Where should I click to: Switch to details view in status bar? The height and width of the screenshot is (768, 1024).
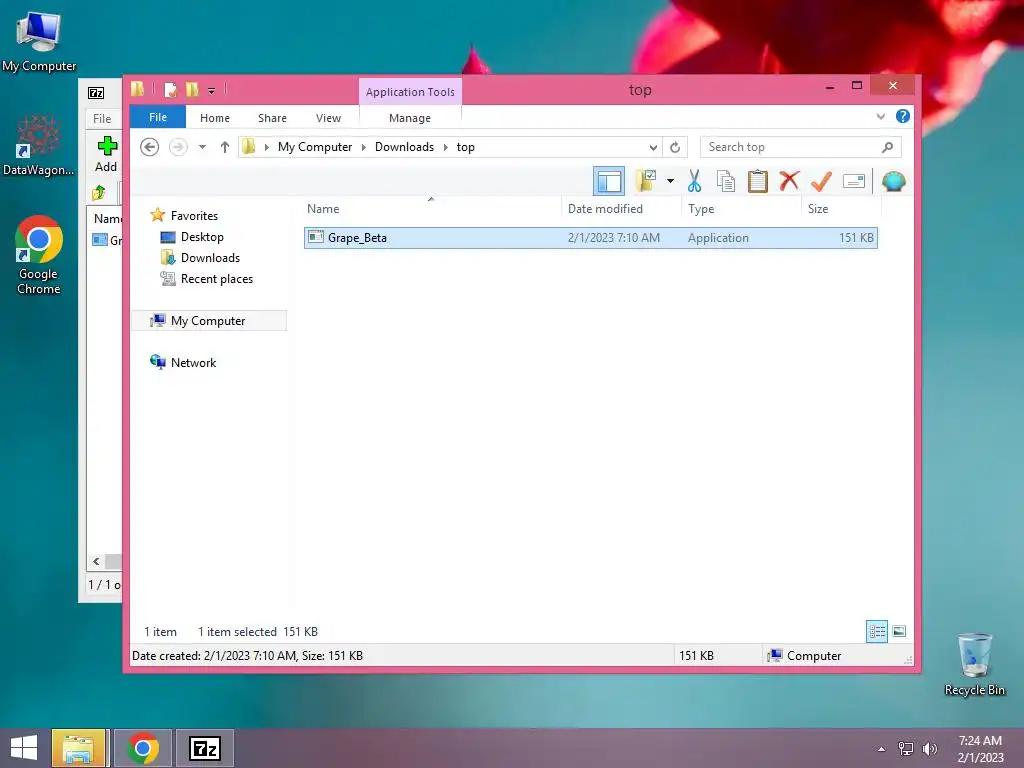click(876, 632)
